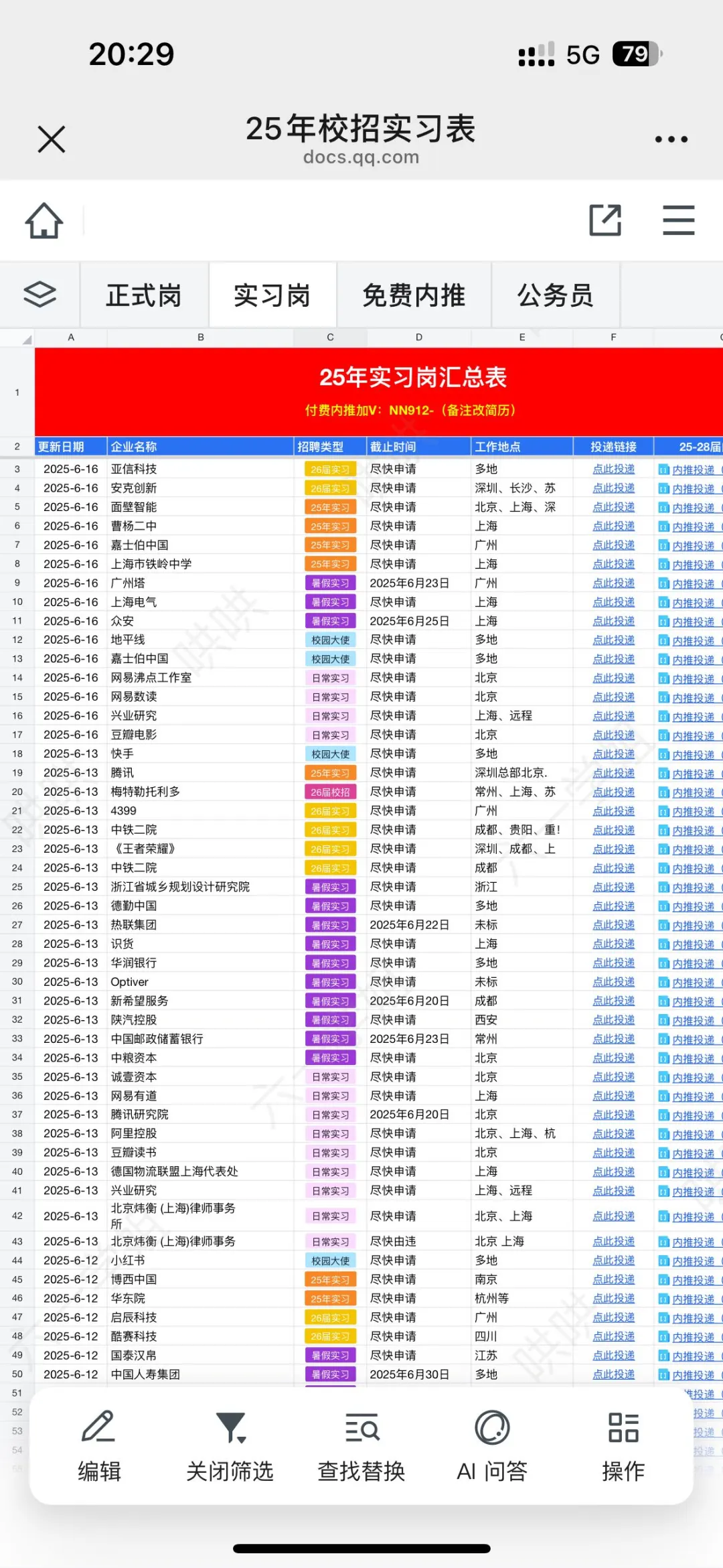
Task: Click the 浙江省城乡规划设计研究院 cell
Action: 201,887
